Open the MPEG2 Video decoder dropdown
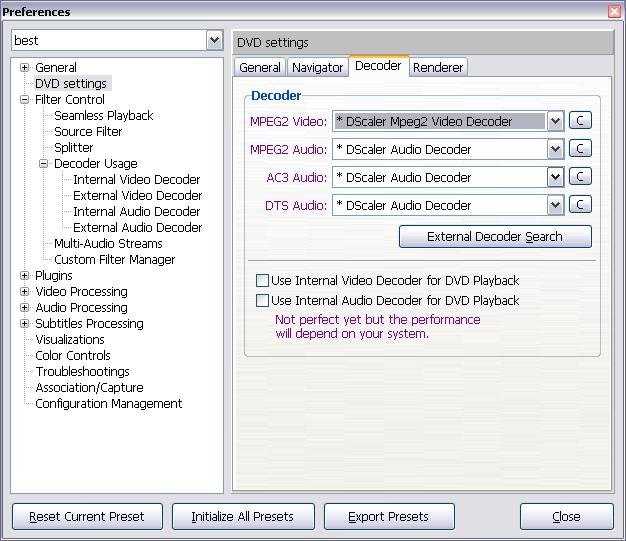This screenshot has width=626, height=541. (555, 121)
